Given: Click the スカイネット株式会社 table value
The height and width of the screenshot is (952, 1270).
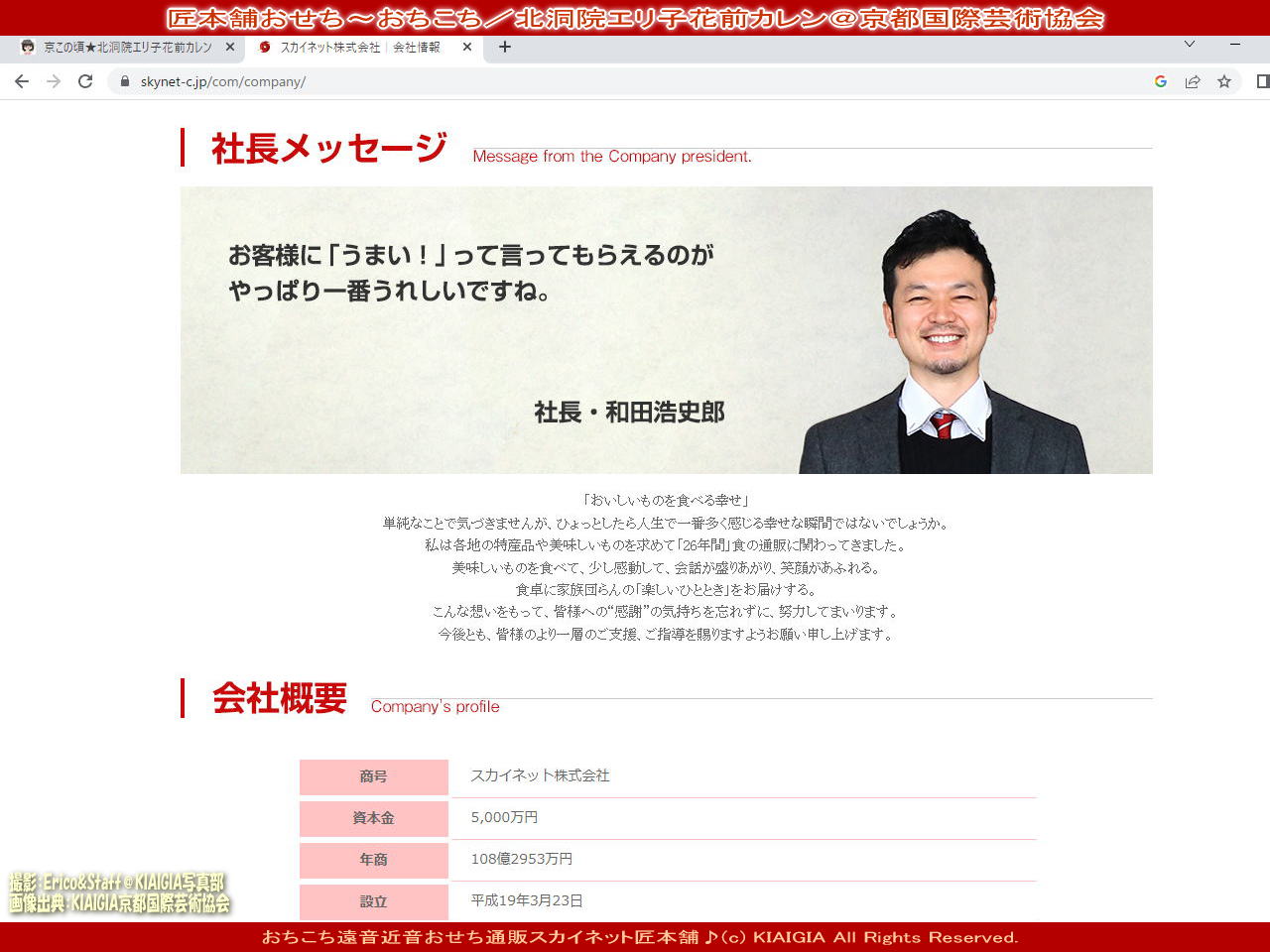Looking at the screenshot, I should click(540, 775).
